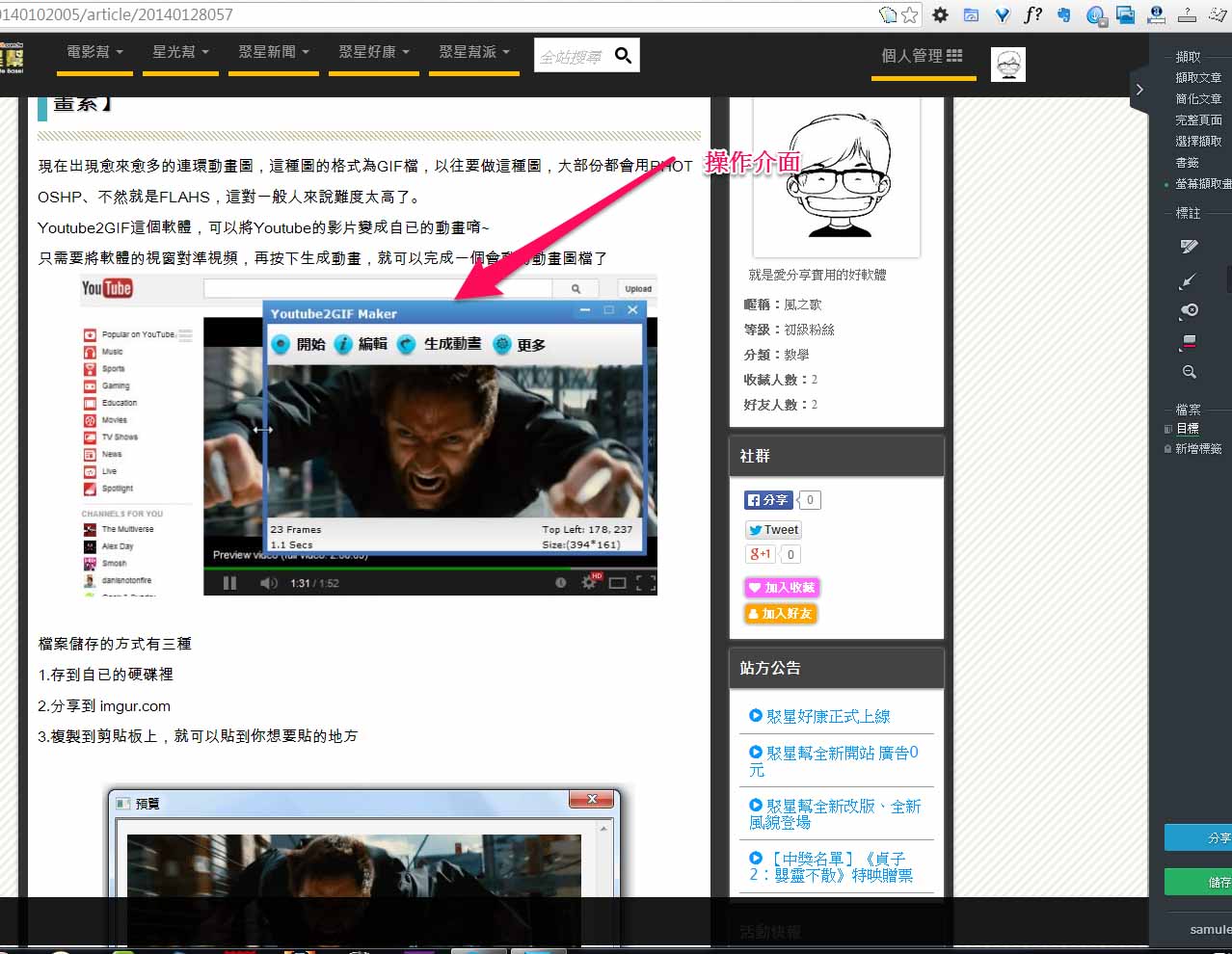Click the Google g+1 button
Viewport: 1232px width, 954px height.
coord(761,554)
